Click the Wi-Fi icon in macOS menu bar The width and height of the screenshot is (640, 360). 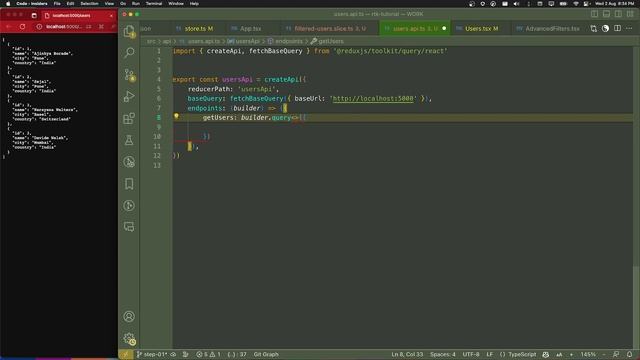[x=576, y=3]
